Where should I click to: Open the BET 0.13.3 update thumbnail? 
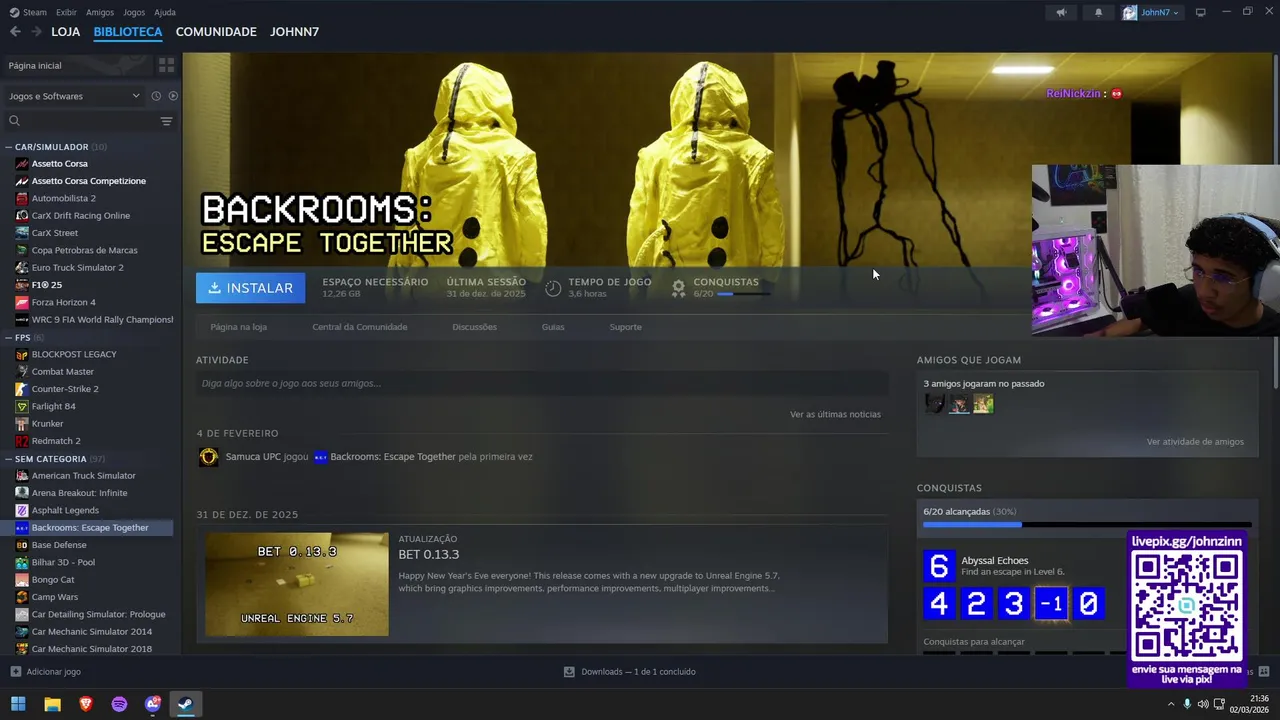click(x=297, y=584)
